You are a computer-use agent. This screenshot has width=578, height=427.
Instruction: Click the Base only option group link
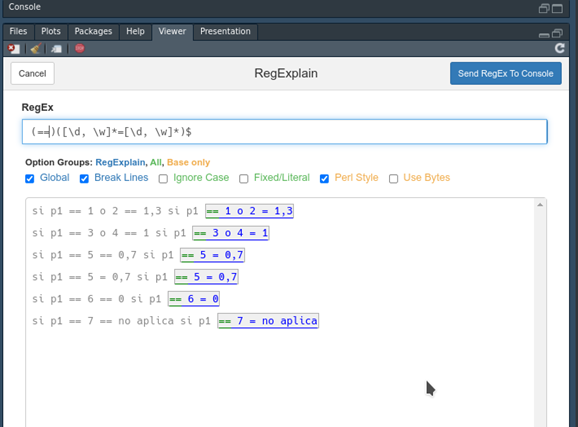[188, 162]
